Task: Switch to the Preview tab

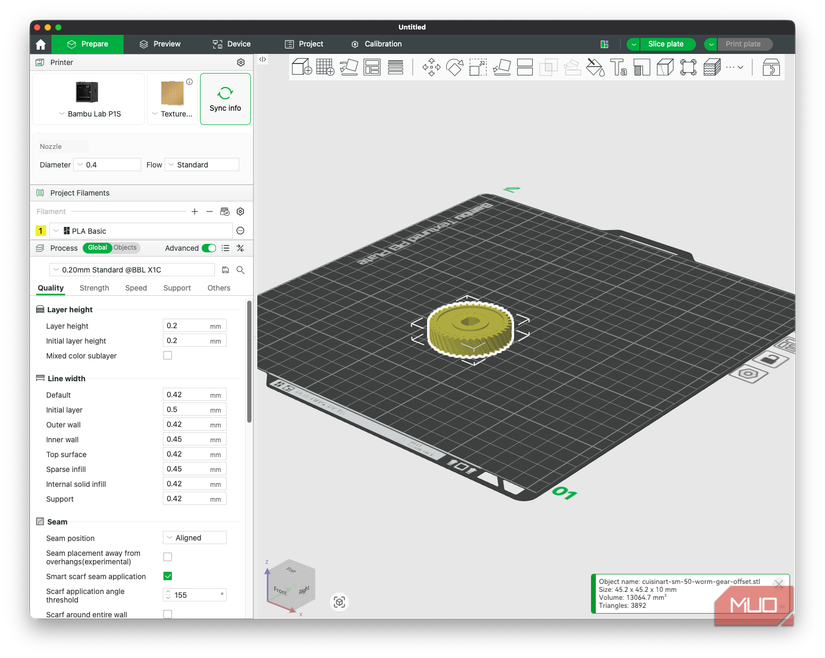Action: point(160,44)
